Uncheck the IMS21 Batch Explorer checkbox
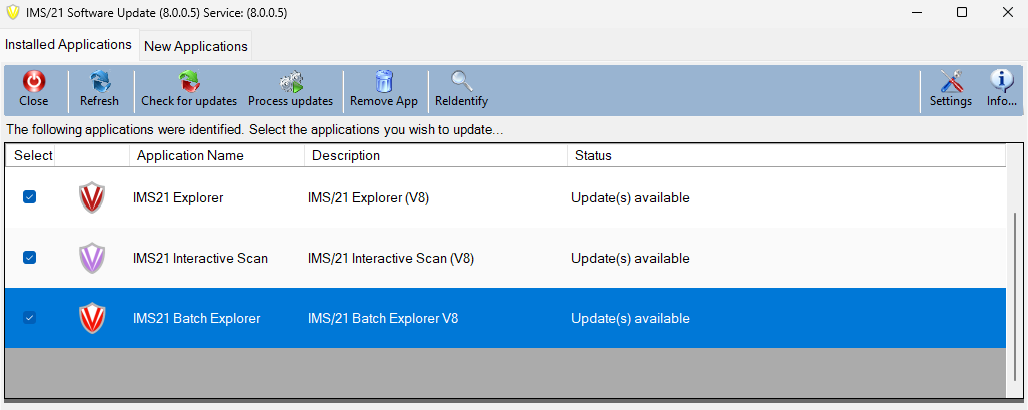 pos(30,318)
